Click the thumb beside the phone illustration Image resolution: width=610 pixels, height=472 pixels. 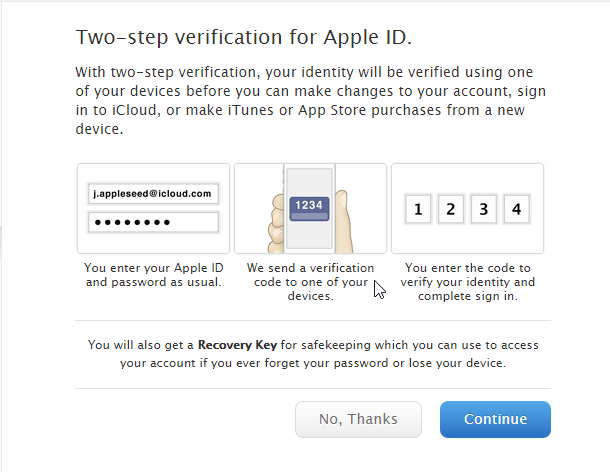click(x=344, y=221)
